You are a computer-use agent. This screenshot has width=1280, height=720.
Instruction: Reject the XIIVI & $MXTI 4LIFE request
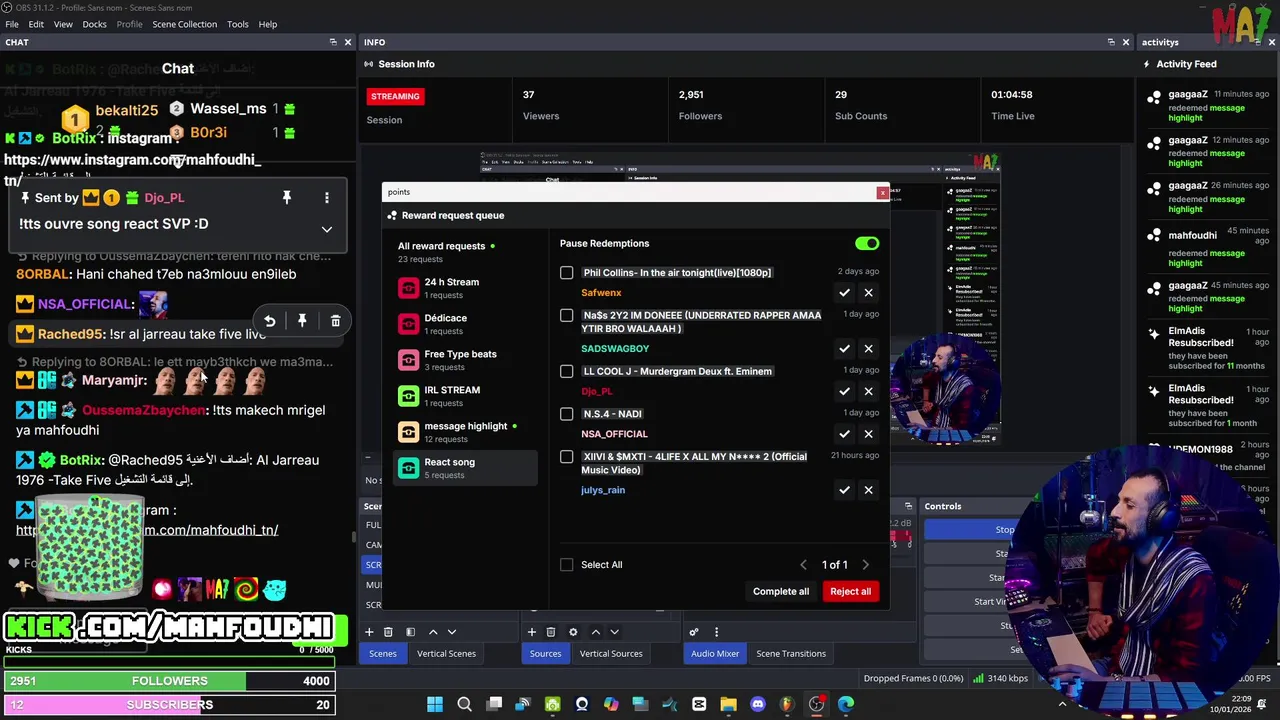tap(868, 490)
